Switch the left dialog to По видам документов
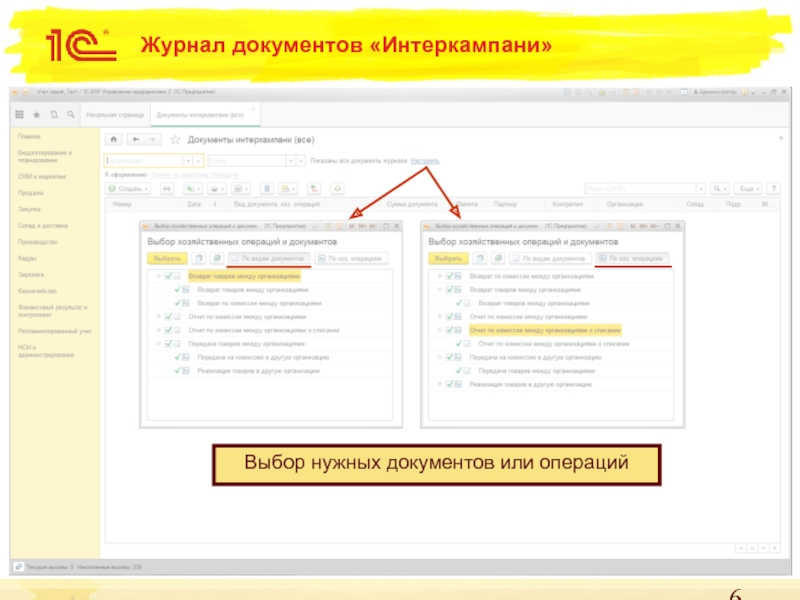The width and height of the screenshot is (800, 600). click(x=268, y=258)
